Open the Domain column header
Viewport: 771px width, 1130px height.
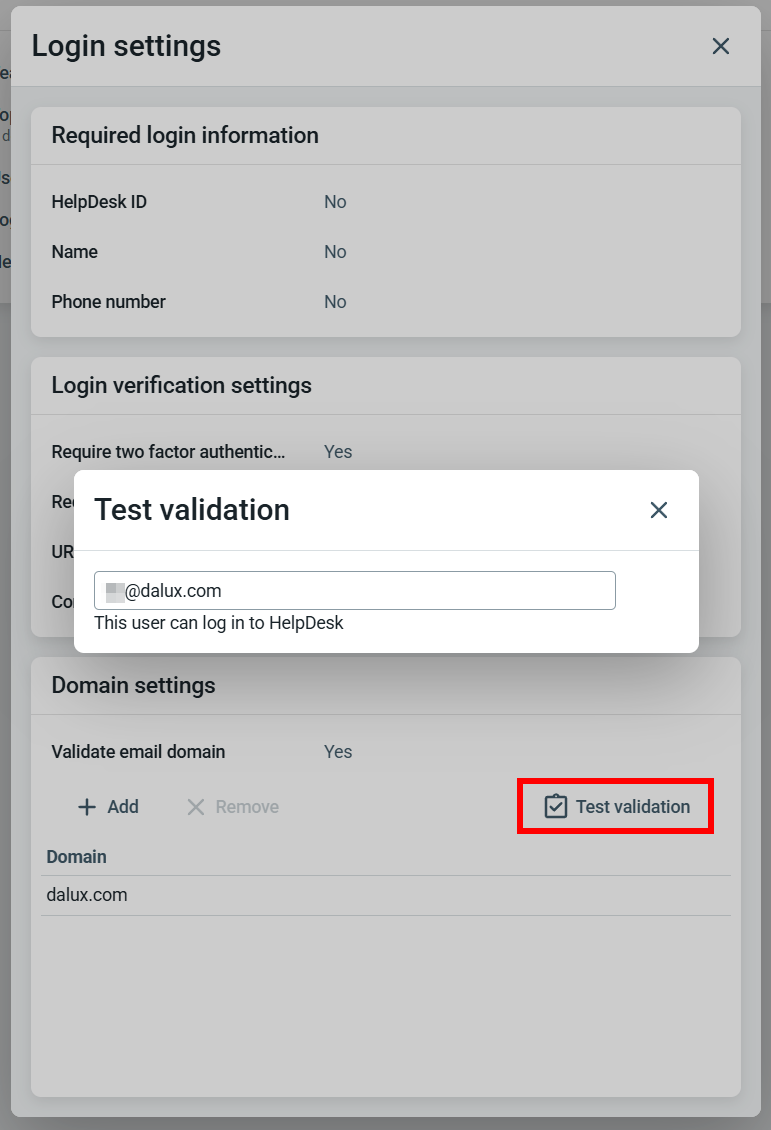[x=76, y=856]
